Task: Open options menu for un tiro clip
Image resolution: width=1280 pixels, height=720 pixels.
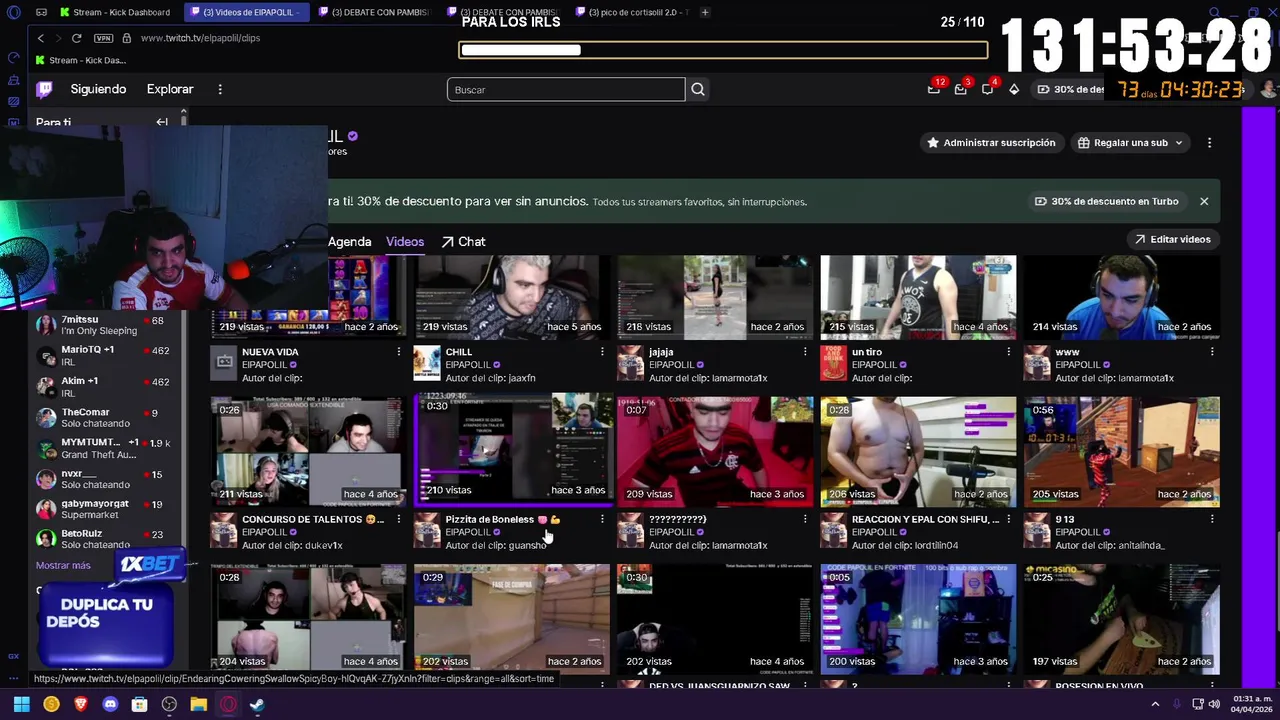Action: click(x=1008, y=352)
